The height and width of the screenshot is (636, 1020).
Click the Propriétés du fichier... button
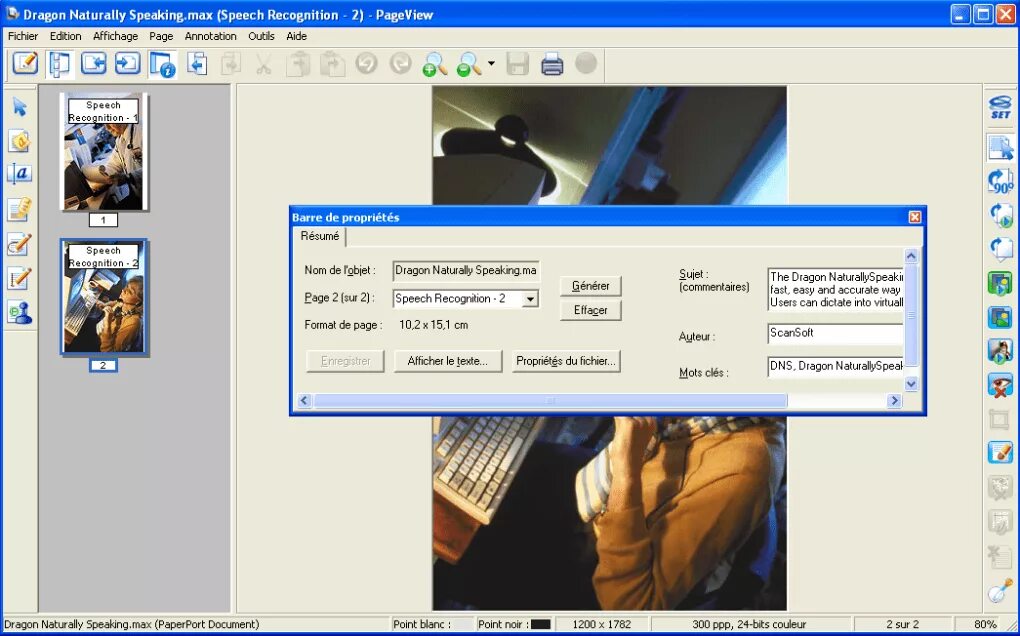[x=566, y=361]
